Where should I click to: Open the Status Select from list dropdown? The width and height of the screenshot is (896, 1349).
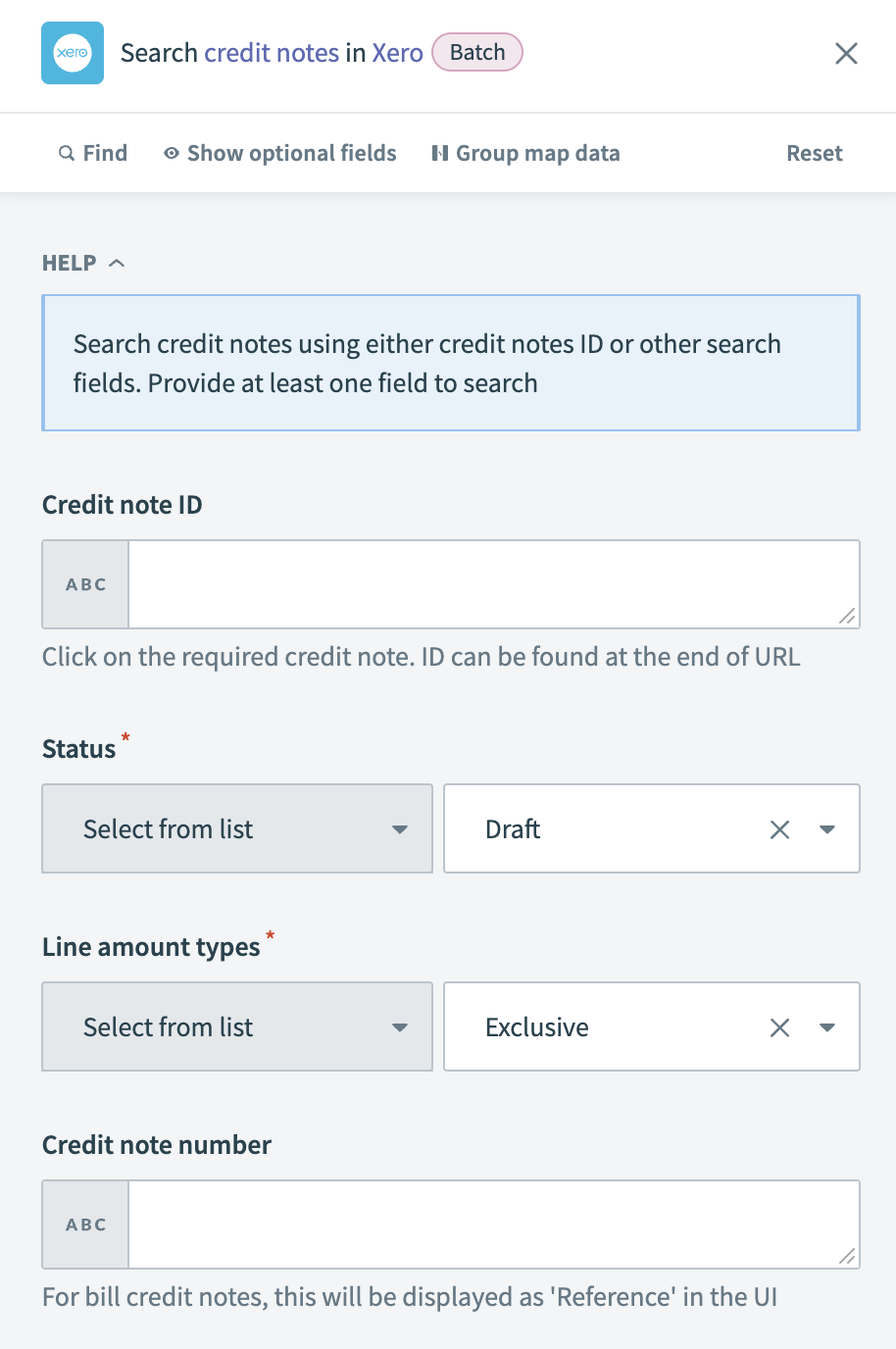236,828
